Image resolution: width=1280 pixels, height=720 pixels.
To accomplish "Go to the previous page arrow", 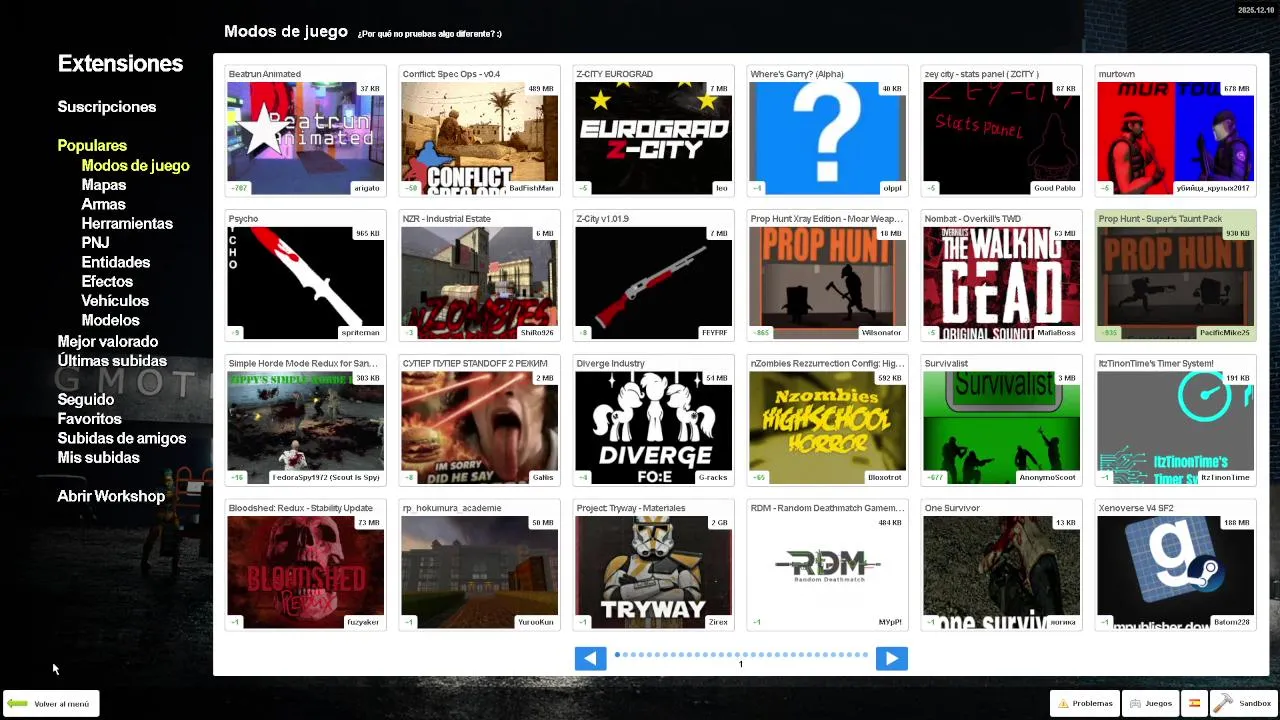I will (590, 658).
